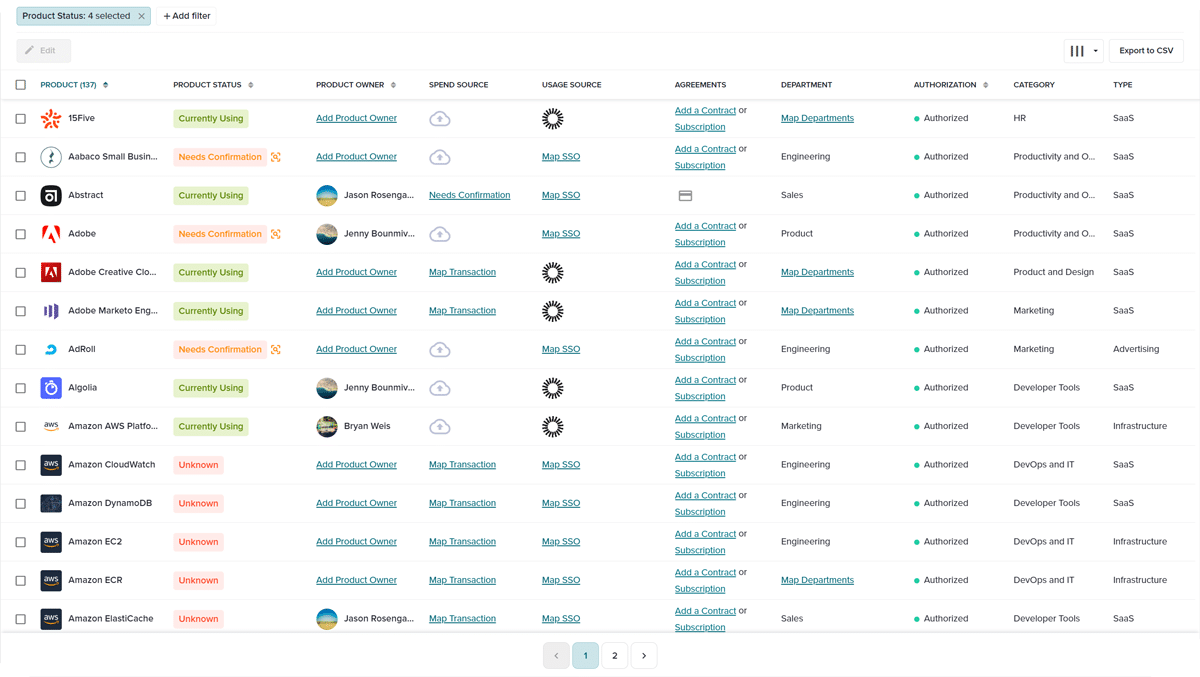Sort by the Product Status column

pos(213,85)
